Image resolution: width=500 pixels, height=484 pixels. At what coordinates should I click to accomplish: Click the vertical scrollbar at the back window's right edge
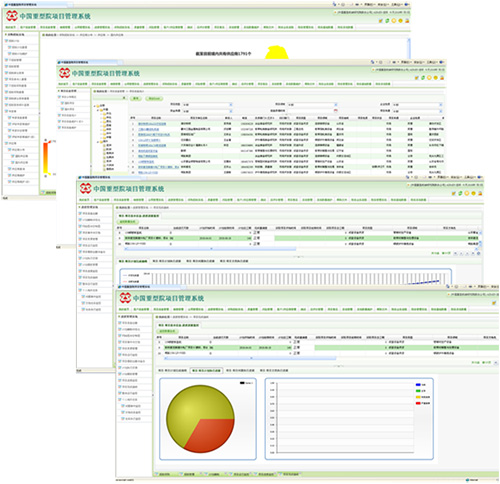point(409,49)
